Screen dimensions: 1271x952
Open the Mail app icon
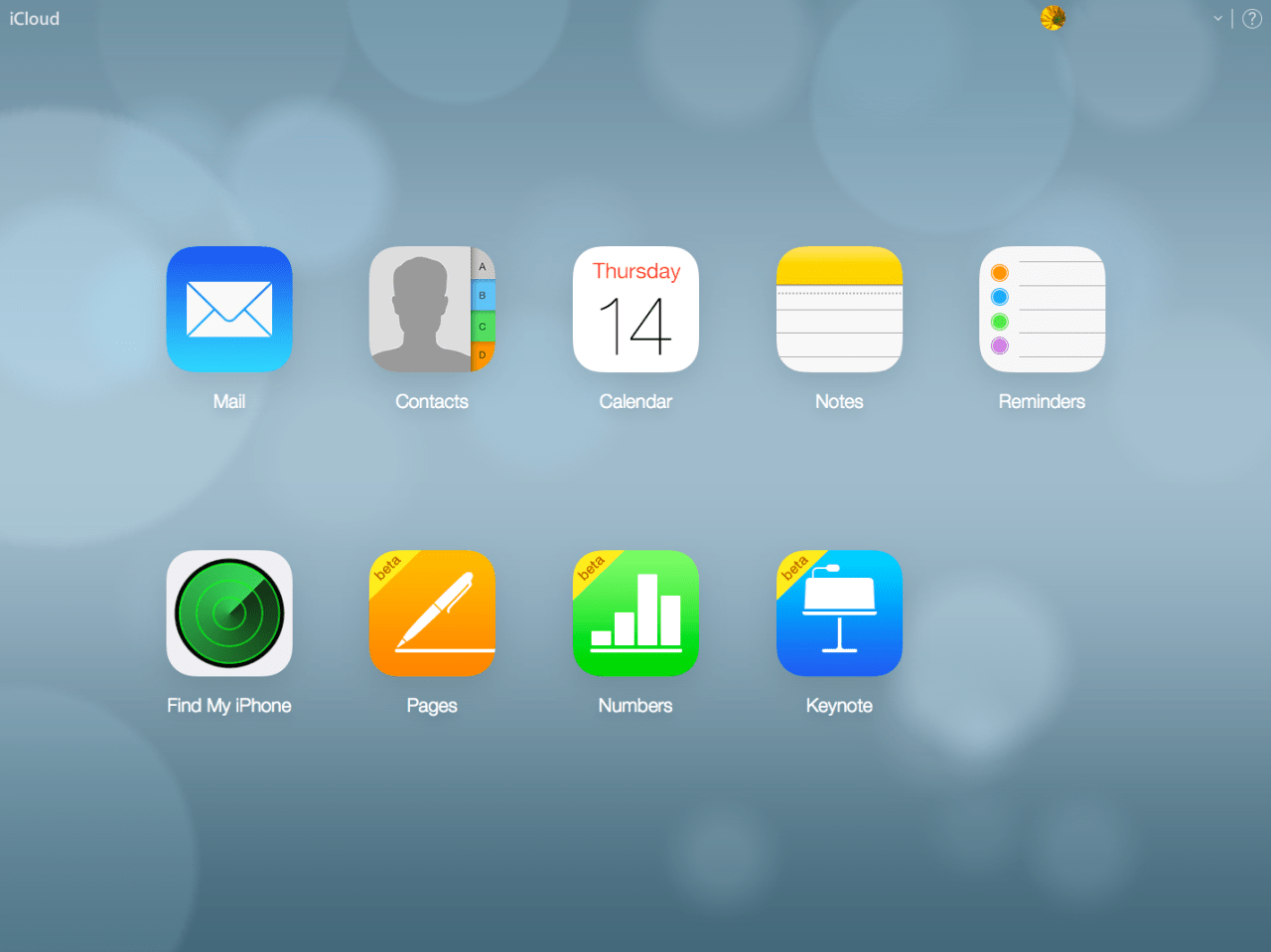pos(229,310)
